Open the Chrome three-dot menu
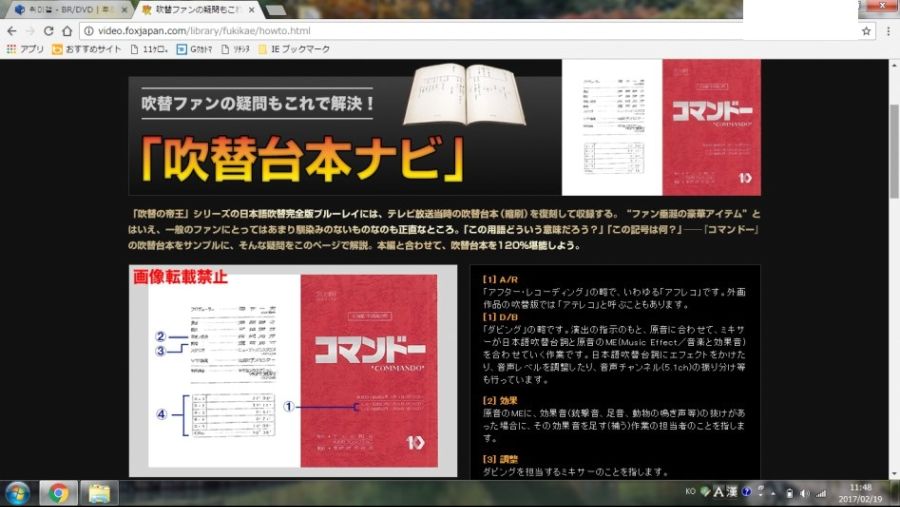This screenshot has height=507, width=900. [887, 31]
